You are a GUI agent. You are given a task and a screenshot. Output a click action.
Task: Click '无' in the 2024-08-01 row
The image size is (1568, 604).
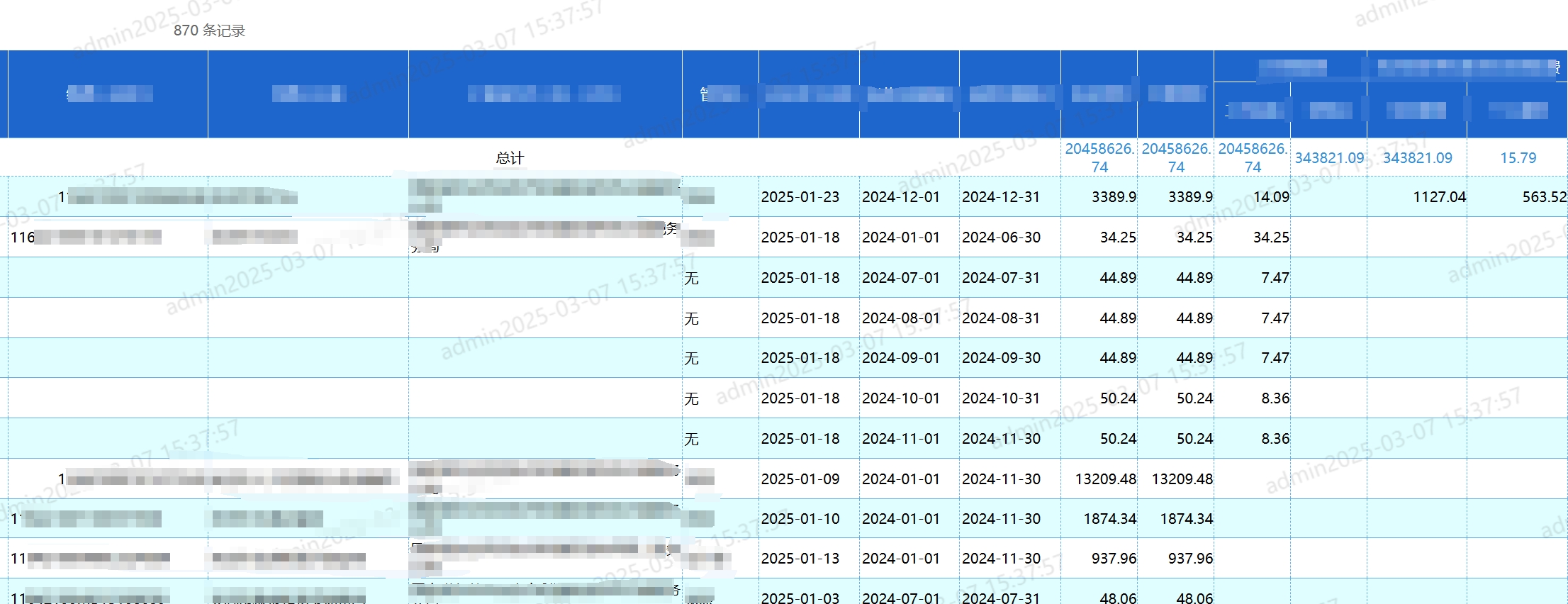click(x=691, y=318)
